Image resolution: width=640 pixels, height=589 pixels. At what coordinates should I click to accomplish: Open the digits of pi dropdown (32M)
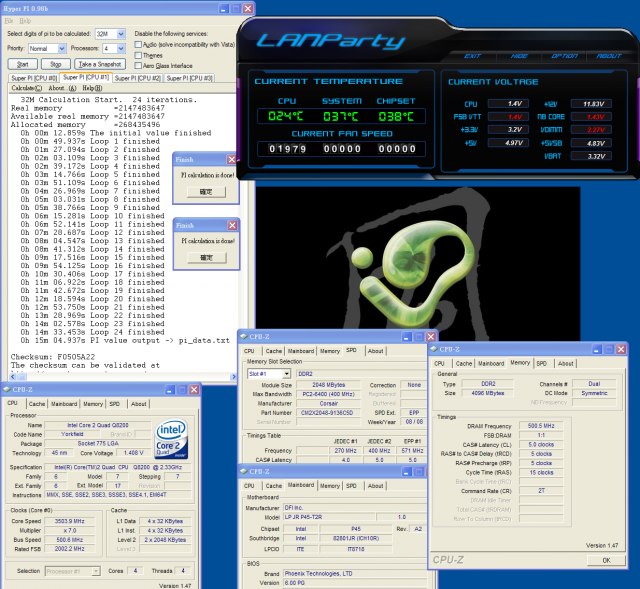[121, 34]
